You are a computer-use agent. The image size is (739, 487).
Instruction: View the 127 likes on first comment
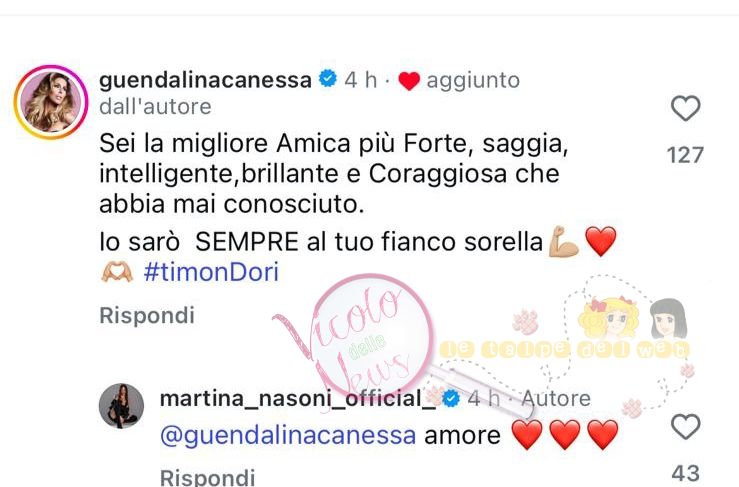(x=685, y=155)
